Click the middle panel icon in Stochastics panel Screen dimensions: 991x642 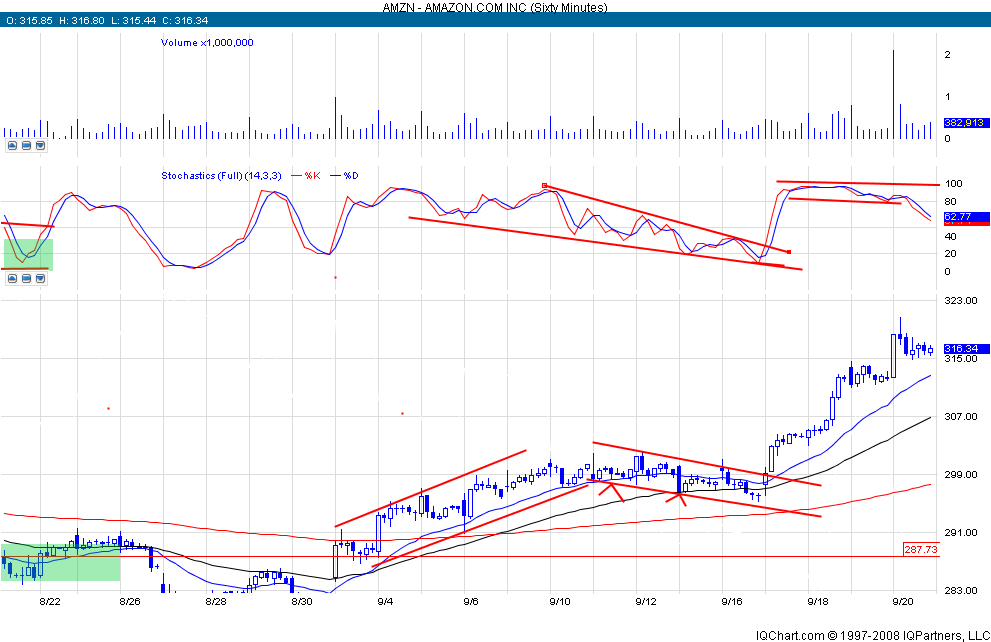[x=26, y=279]
